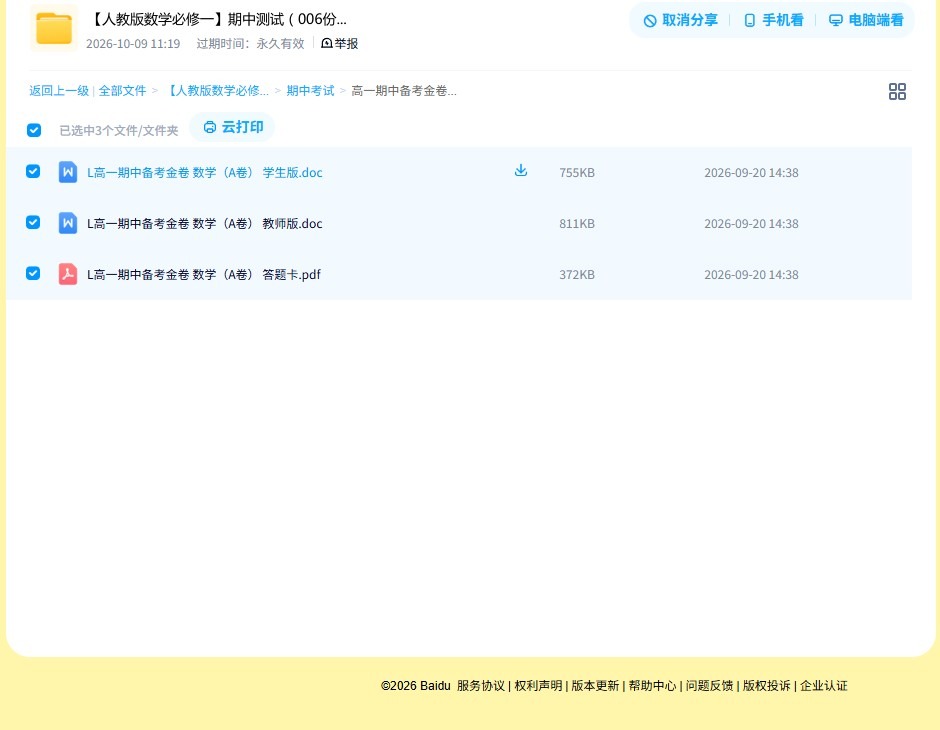
Task: Open 企业认证 footer link
Action: pos(824,686)
